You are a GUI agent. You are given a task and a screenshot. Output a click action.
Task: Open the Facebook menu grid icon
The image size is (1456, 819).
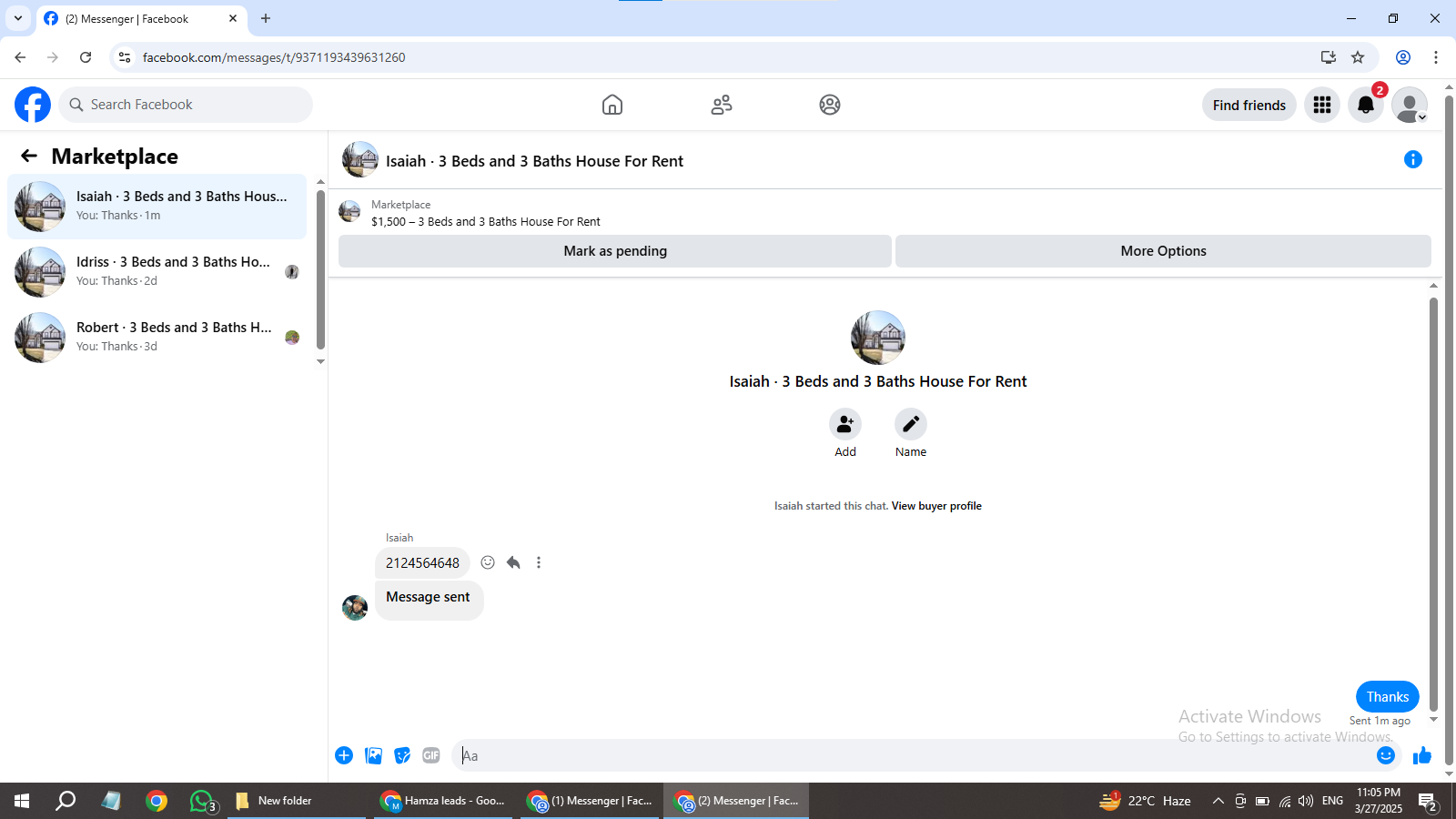point(1322,106)
